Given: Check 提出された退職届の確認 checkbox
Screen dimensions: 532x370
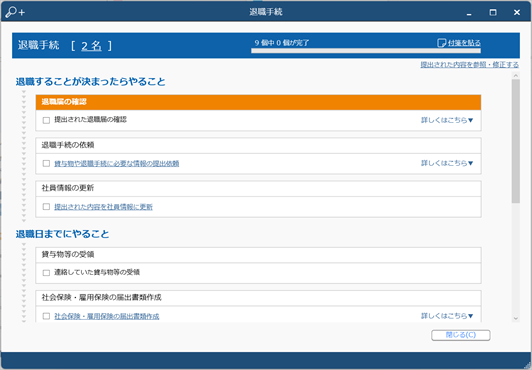Looking at the screenshot, I should click(x=46, y=120).
